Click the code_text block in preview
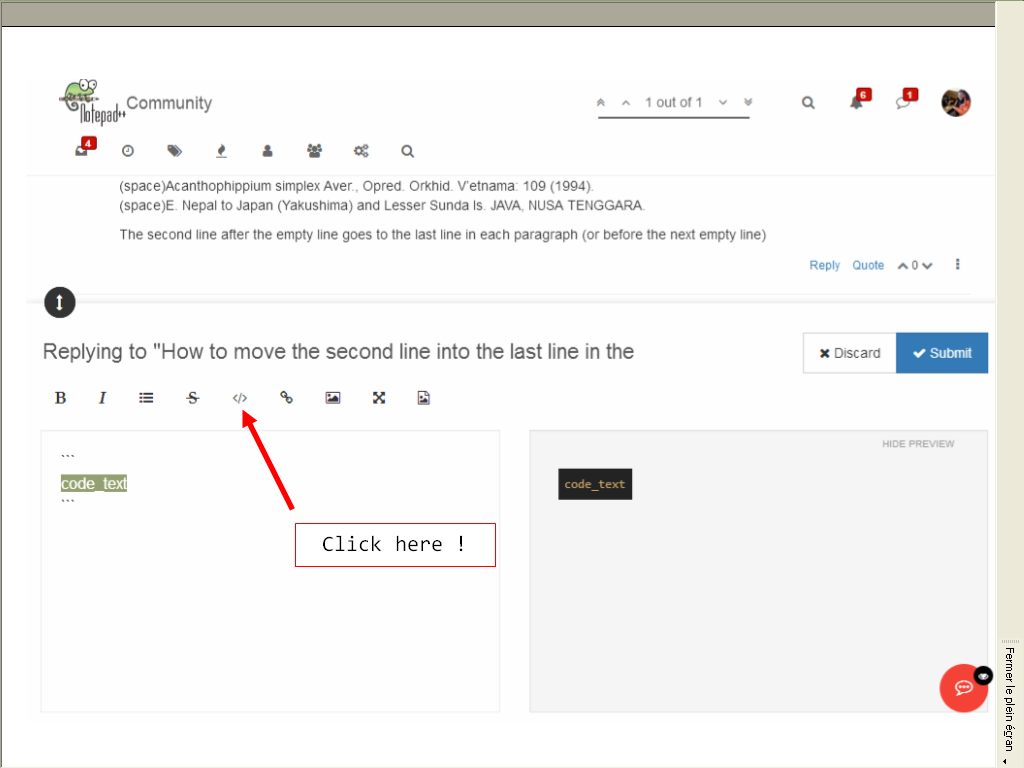The width and height of the screenshot is (1024, 768). pos(595,484)
